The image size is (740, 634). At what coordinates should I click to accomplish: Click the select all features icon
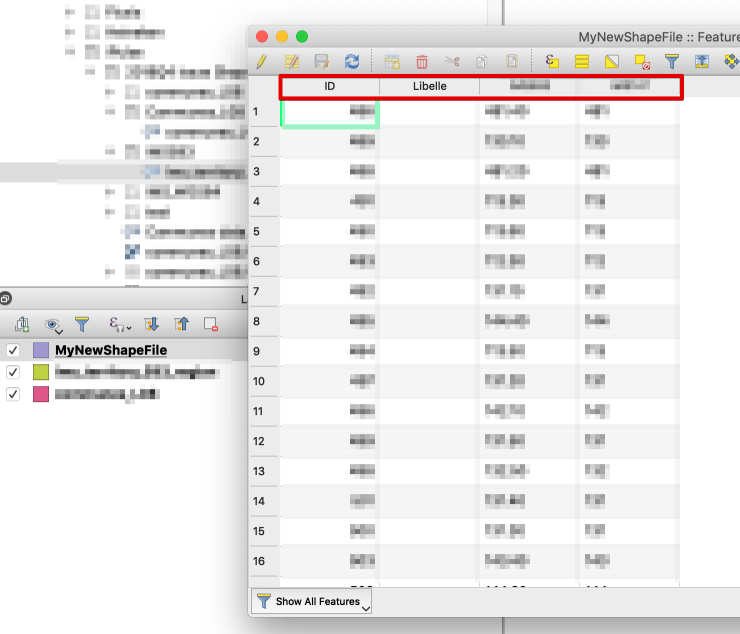[582, 62]
